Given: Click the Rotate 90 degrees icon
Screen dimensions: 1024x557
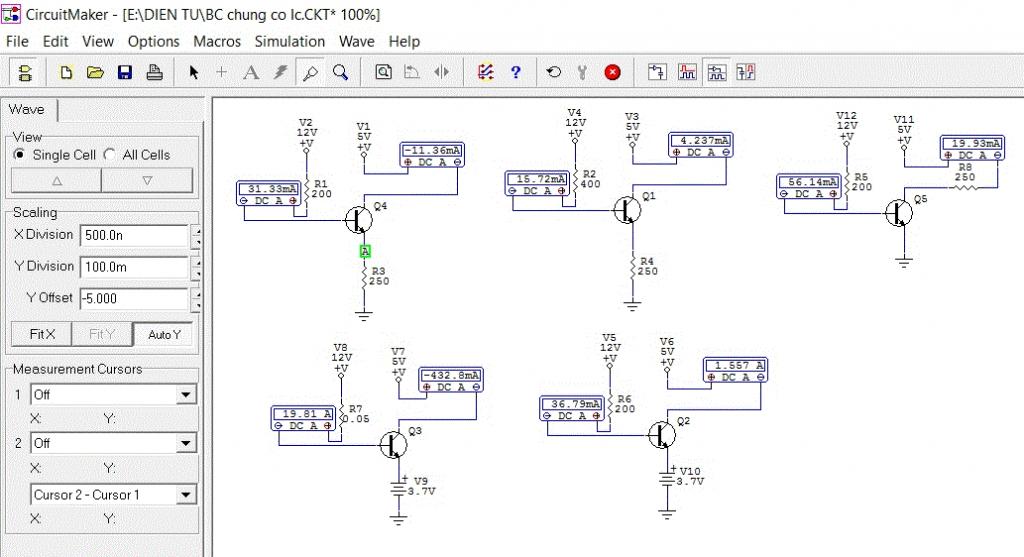Looking at the screenshot, I should tap(411, 72).
